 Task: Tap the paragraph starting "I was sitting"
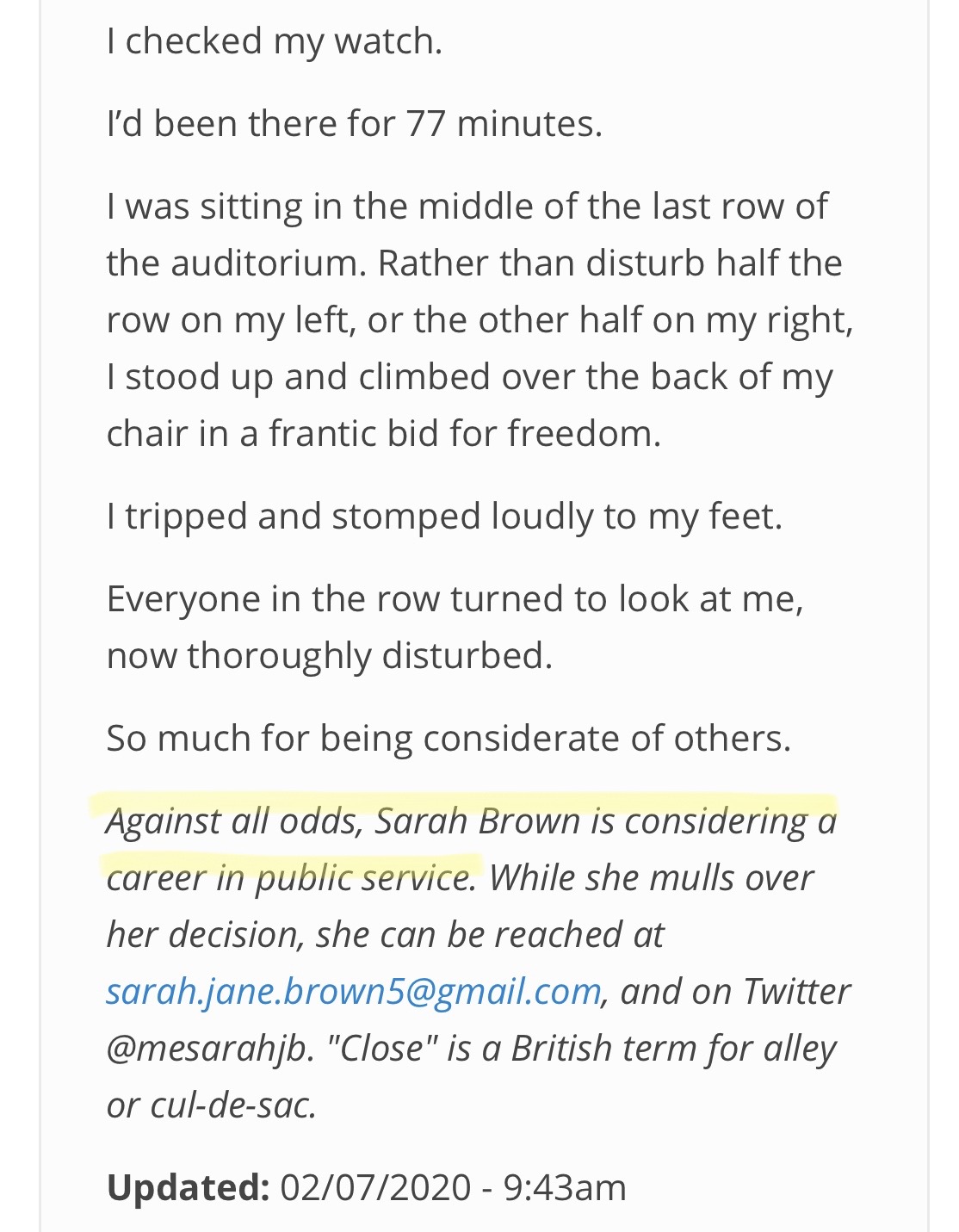pos(479,319)
